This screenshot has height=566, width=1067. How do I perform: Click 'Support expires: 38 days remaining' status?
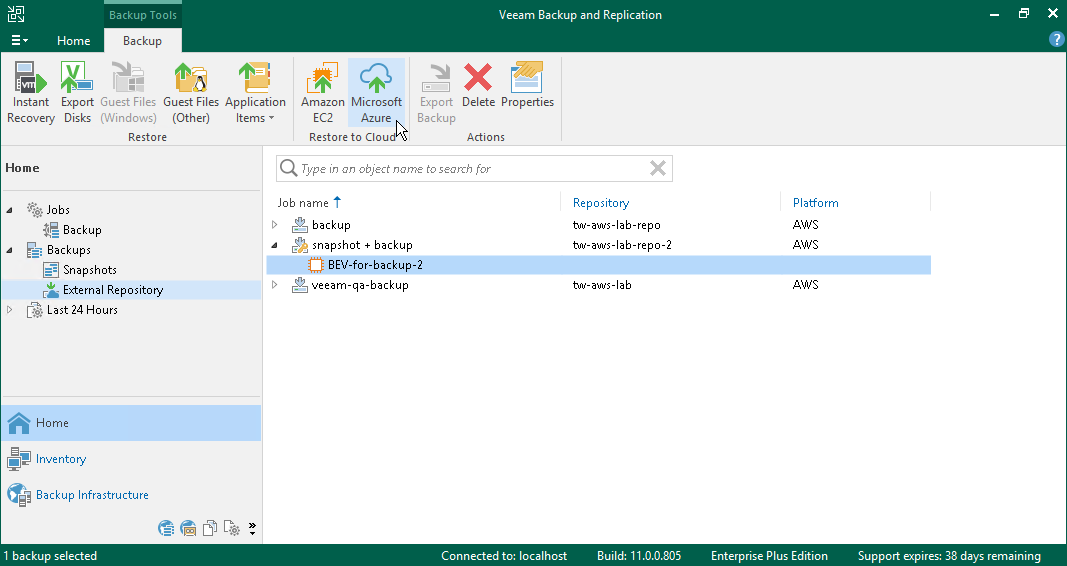click(x=949, y=556)
